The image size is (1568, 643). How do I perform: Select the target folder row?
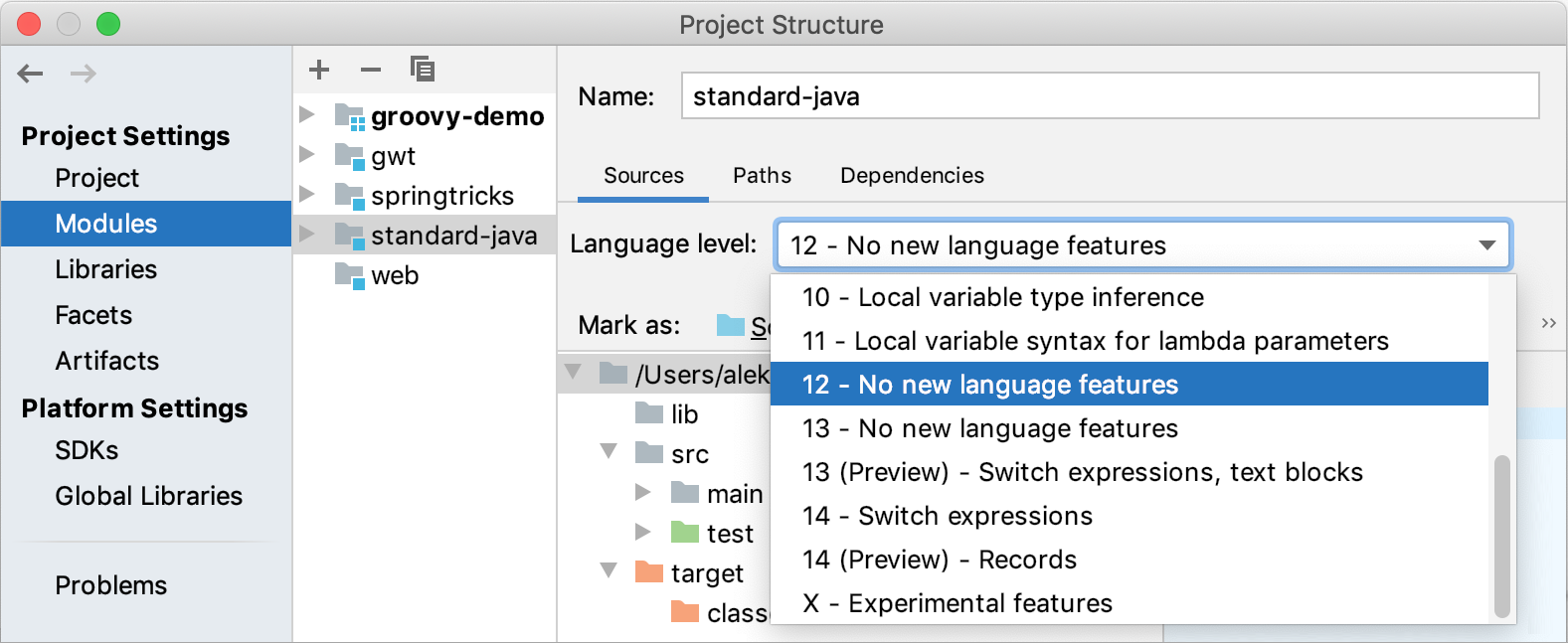[x=664, y=572]
